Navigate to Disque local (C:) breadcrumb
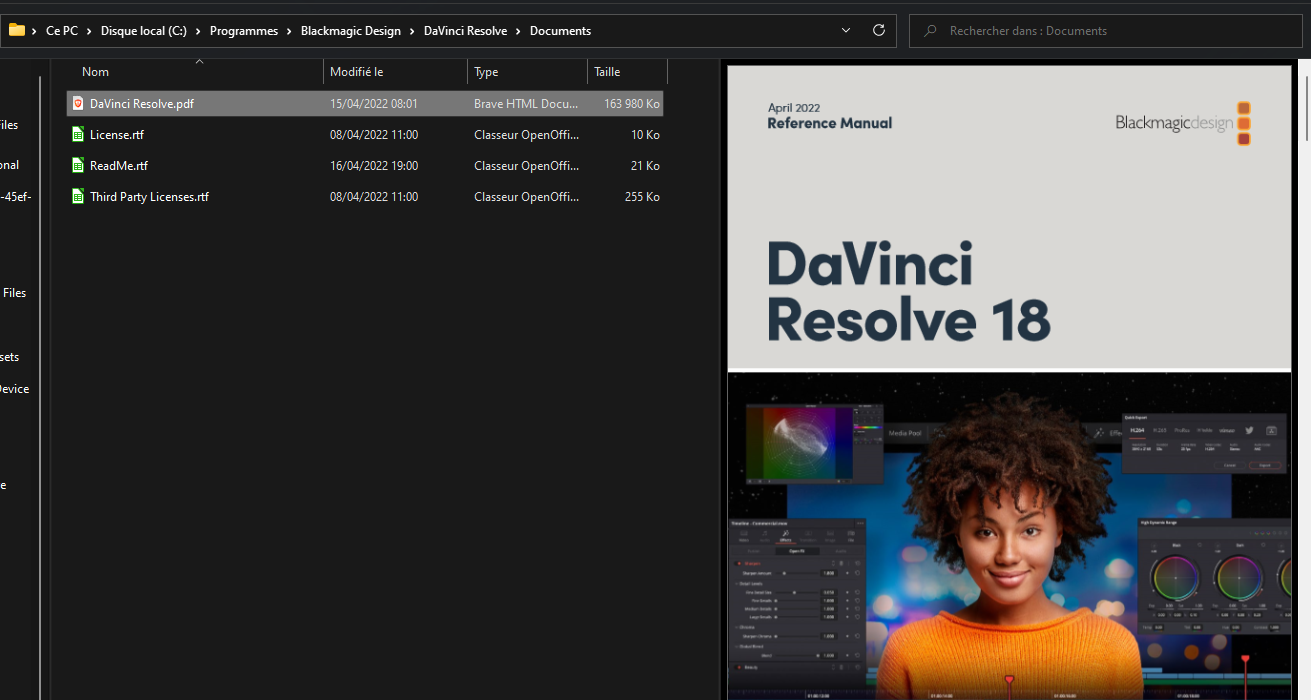This screenshot has height=700, width=1311. click(144, 31)
